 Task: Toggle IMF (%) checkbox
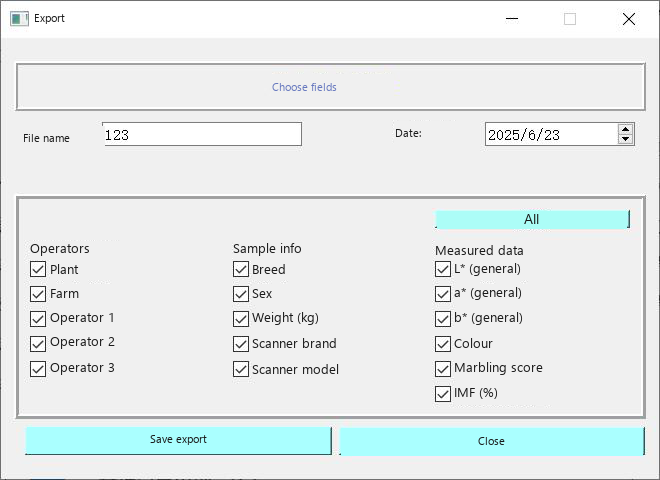[443, 394]
